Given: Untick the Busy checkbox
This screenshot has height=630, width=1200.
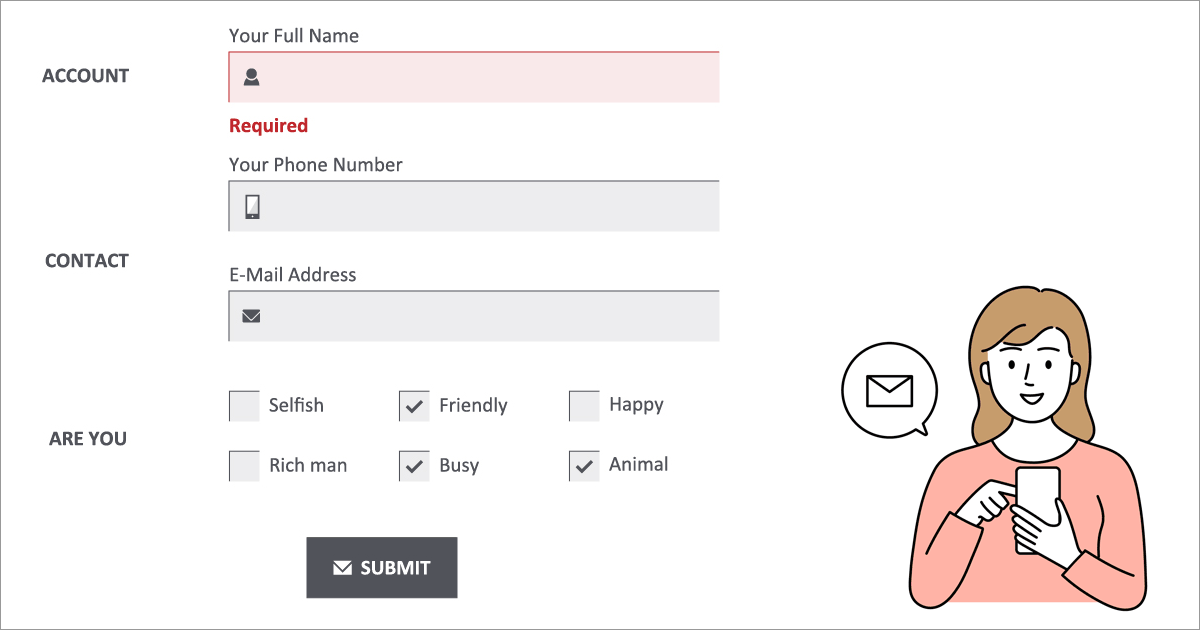Looking at the screenshot, I should click(x=414, y=466).
